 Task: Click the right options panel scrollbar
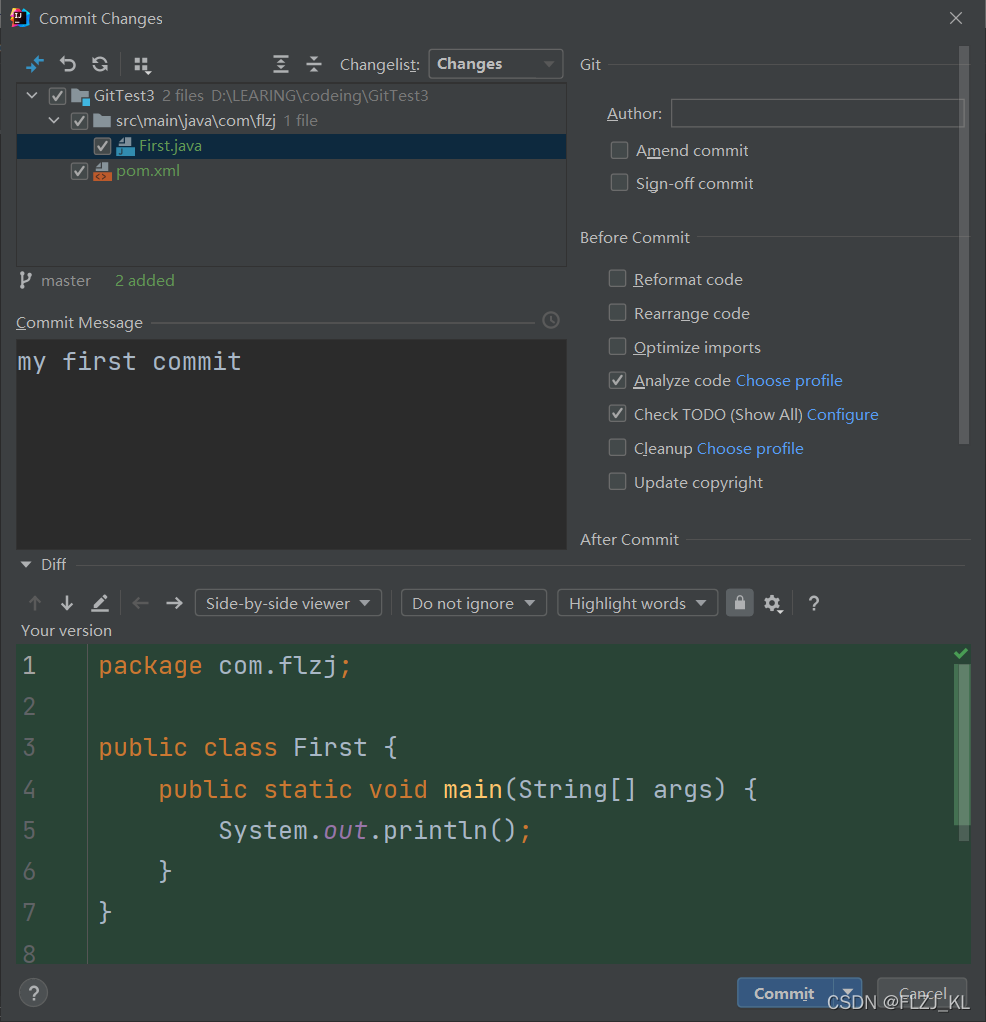964,244
